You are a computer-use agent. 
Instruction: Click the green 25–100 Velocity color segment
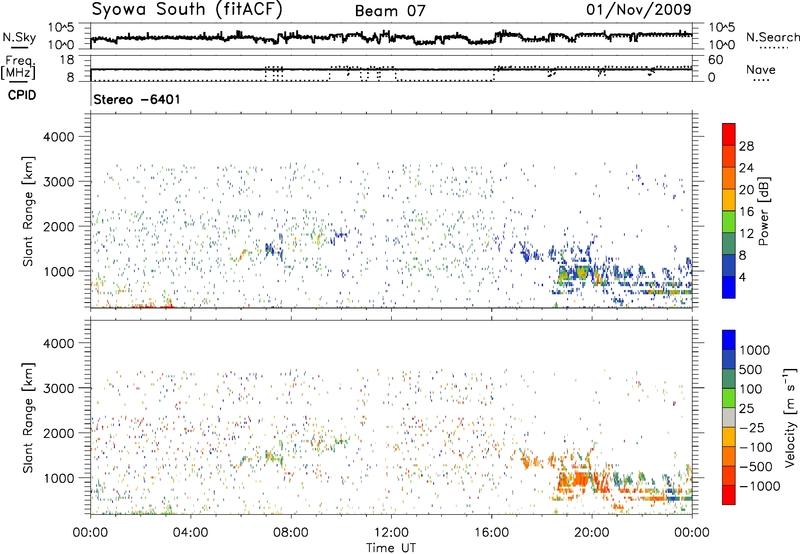tap(729, 398)
